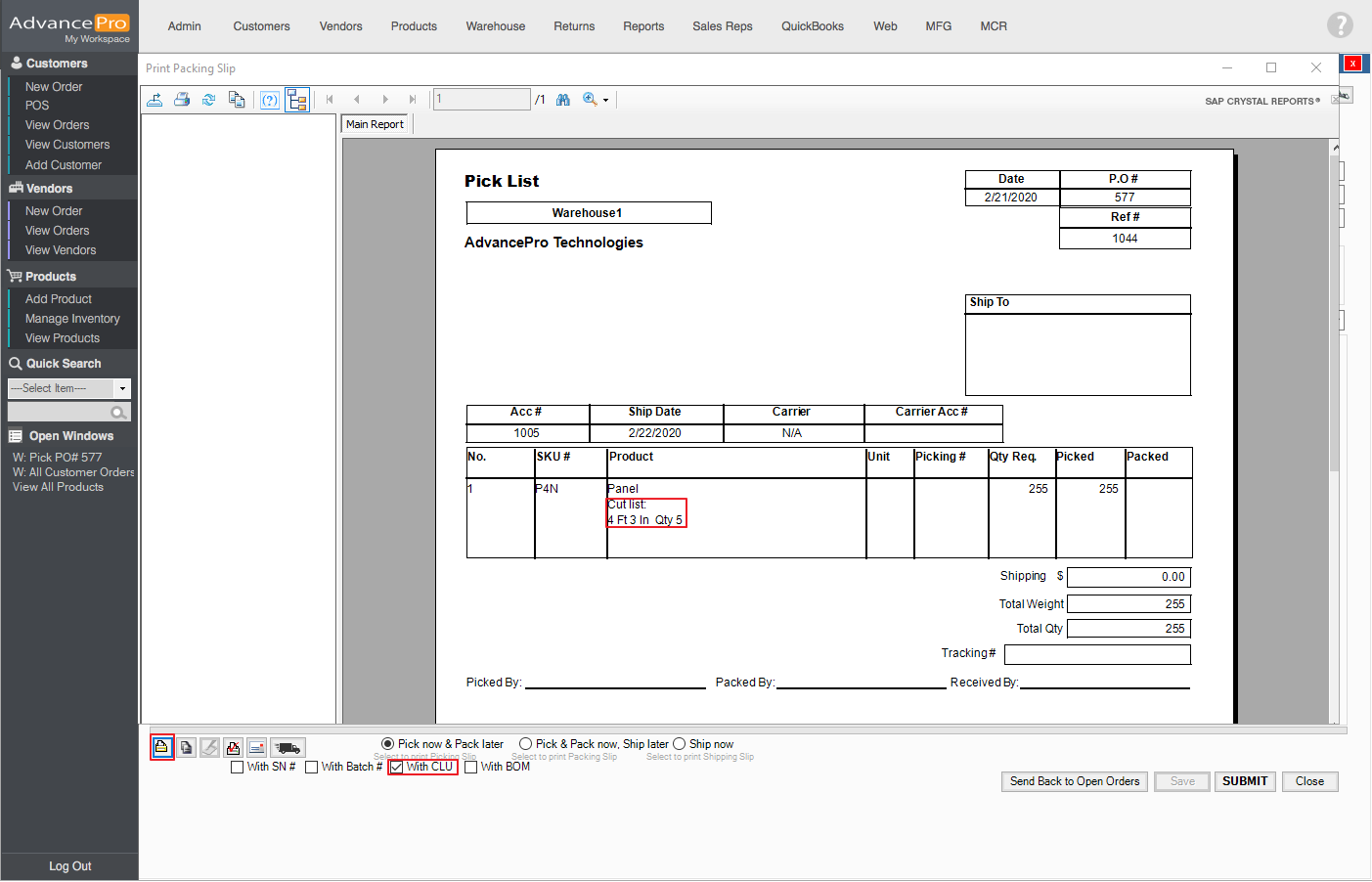Switch to the Main Report tab
1372x882 pixels.
375,124
